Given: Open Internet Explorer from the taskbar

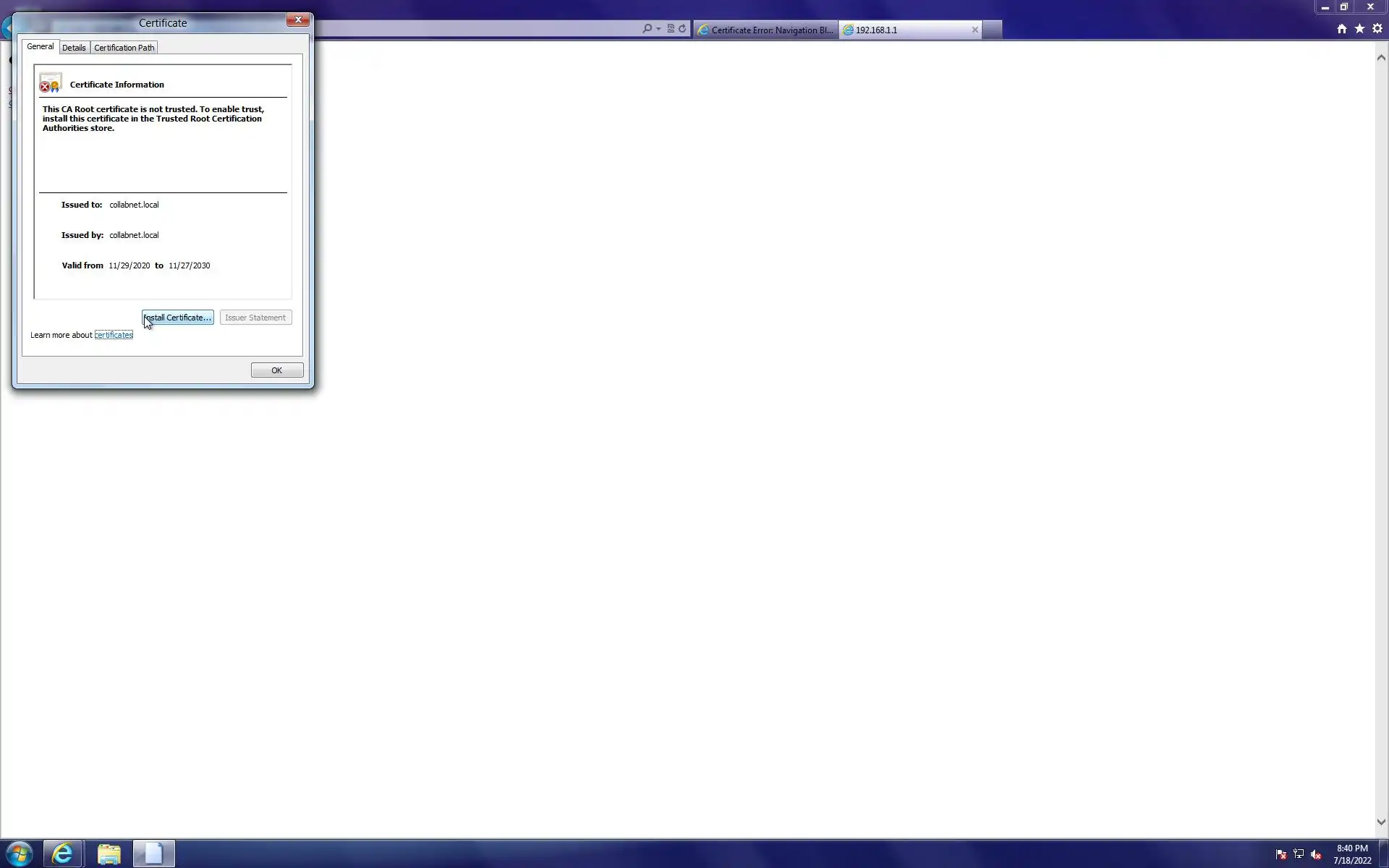Looking at the screenshot, I should 63,854.
